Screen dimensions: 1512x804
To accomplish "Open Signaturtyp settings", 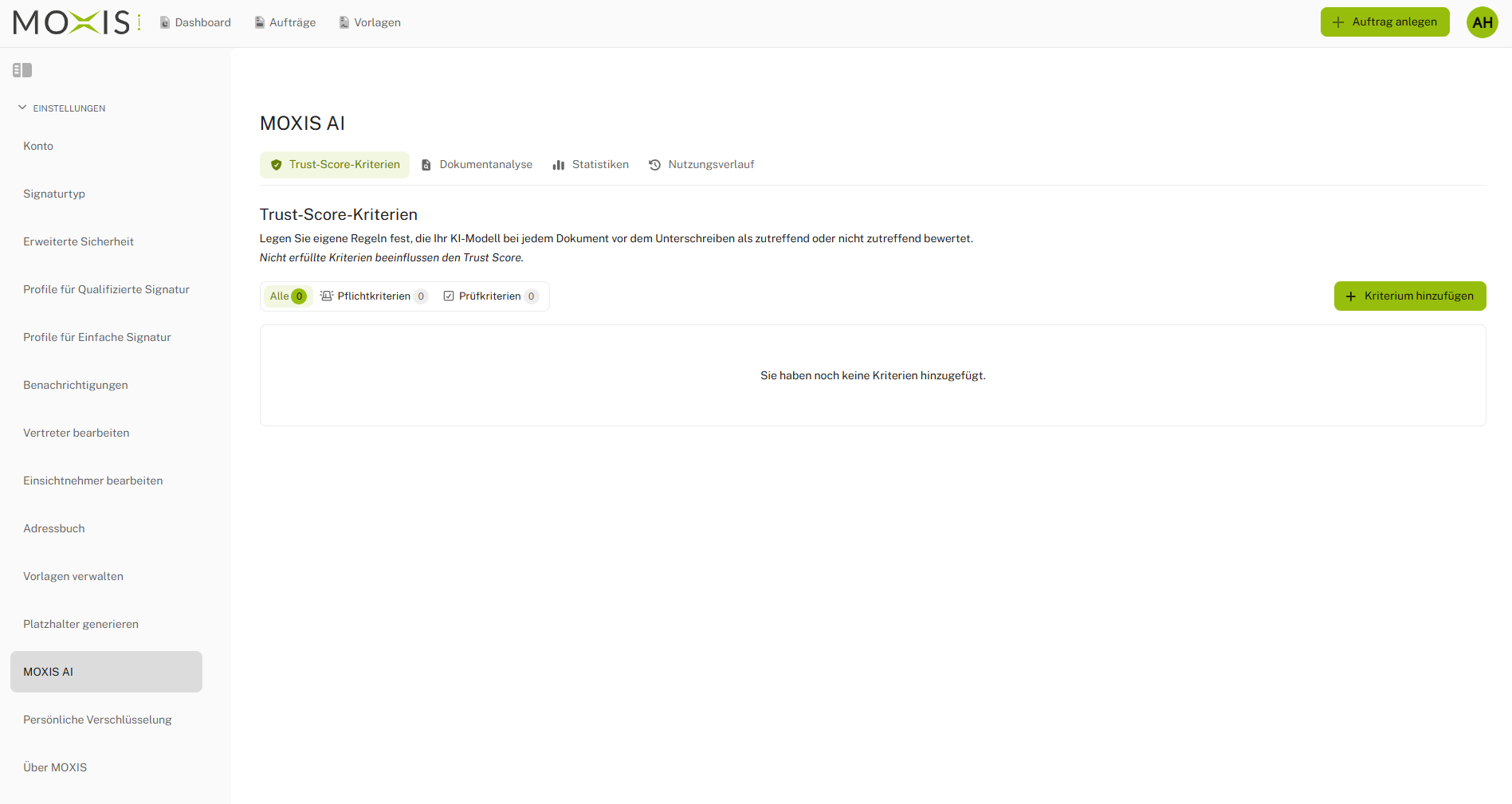I will point(106,194).
